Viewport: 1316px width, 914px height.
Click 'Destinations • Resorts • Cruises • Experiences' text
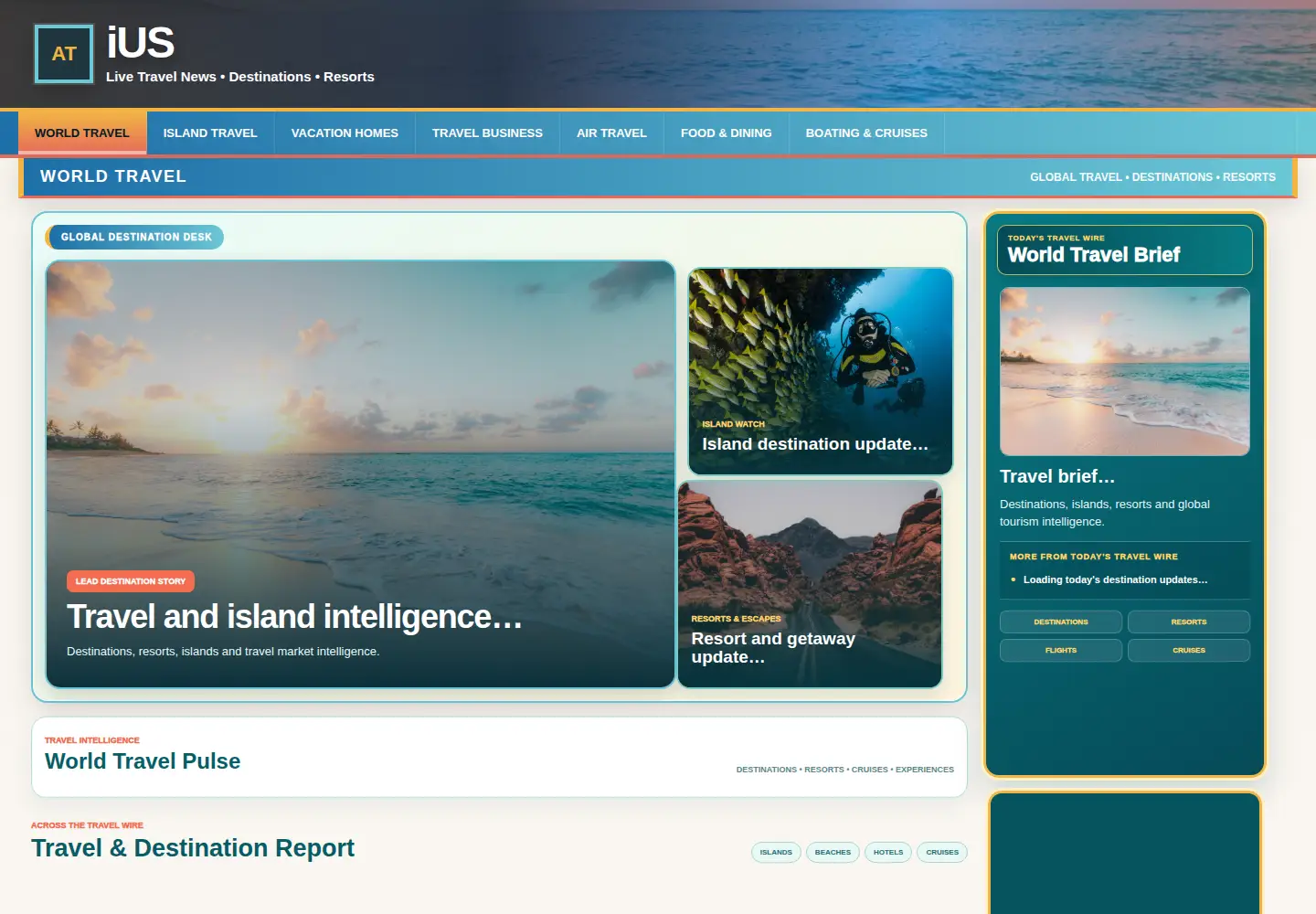[845, 770]
